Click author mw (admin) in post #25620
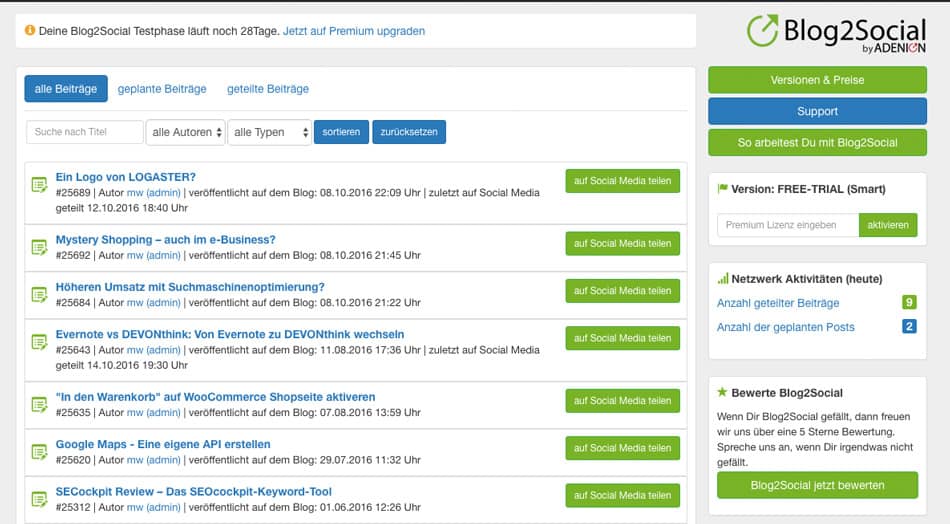950x524 pixels. (x=153, y=460)
